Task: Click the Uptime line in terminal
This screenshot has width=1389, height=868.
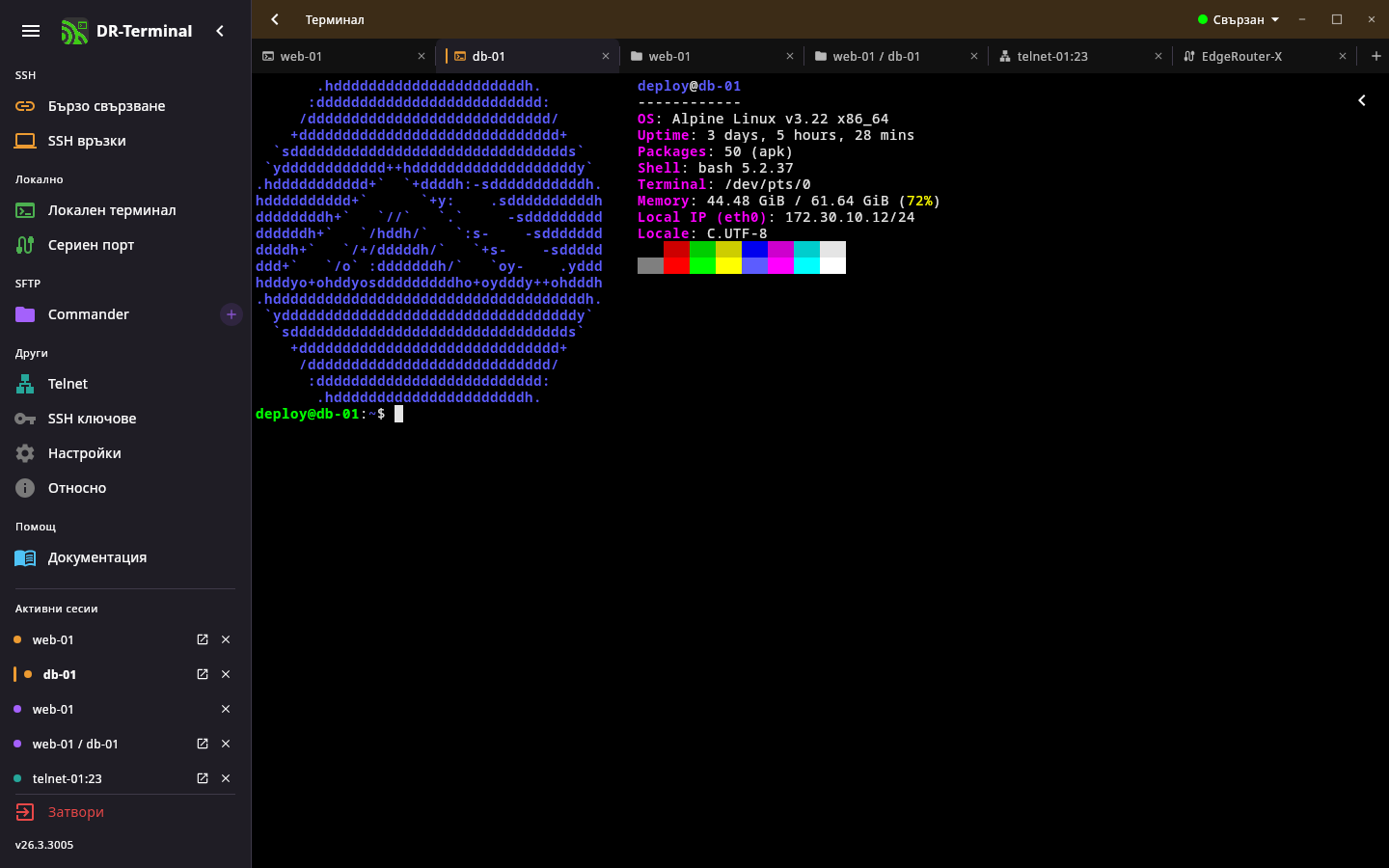Action: pyautogui.click(x=776, y=135)
